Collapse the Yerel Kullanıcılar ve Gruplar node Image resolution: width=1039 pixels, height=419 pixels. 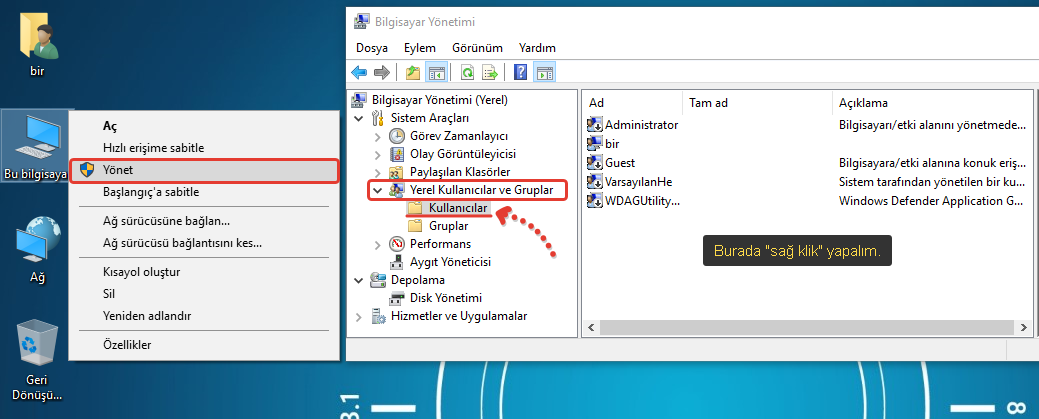(x=377, y=190)
